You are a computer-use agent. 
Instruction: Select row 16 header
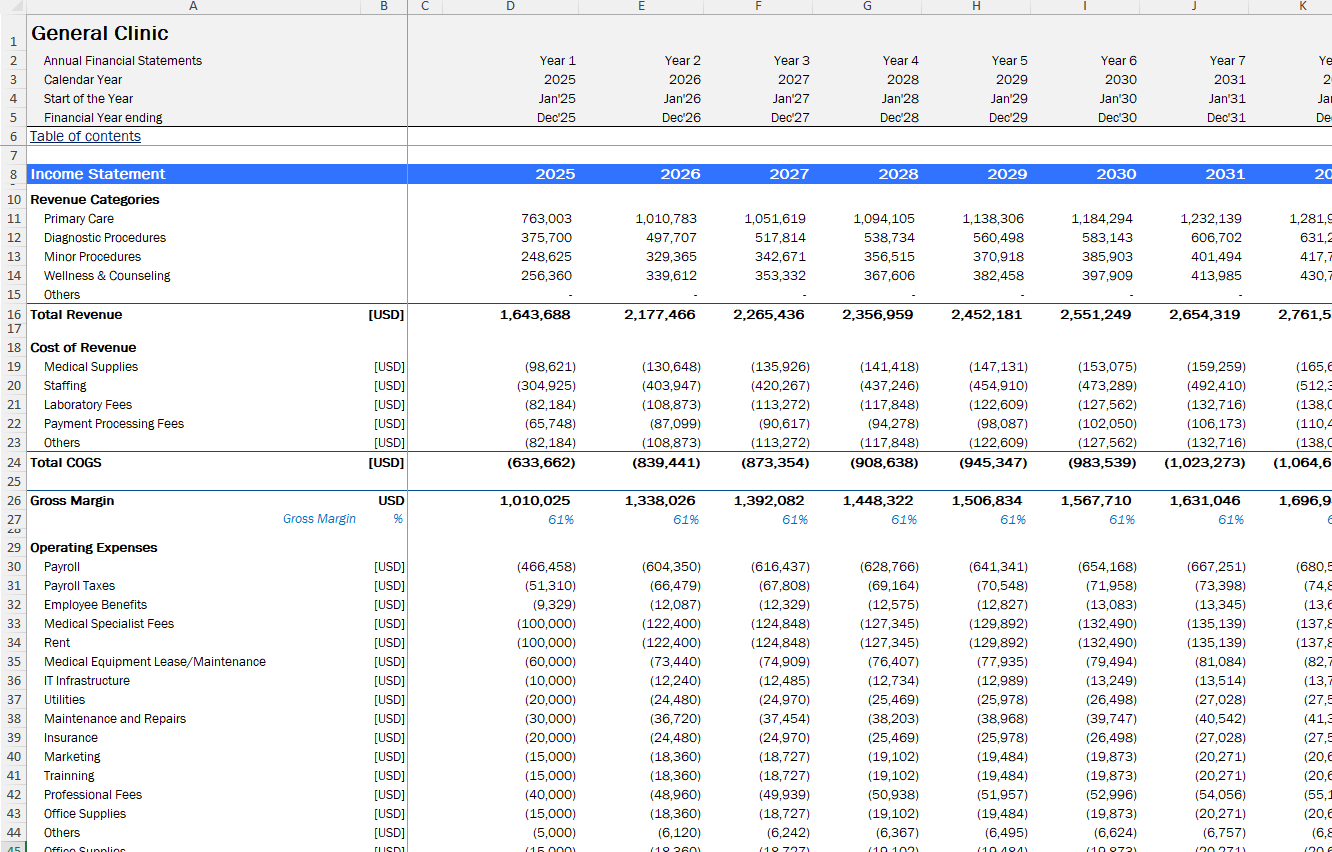[13, 314]
